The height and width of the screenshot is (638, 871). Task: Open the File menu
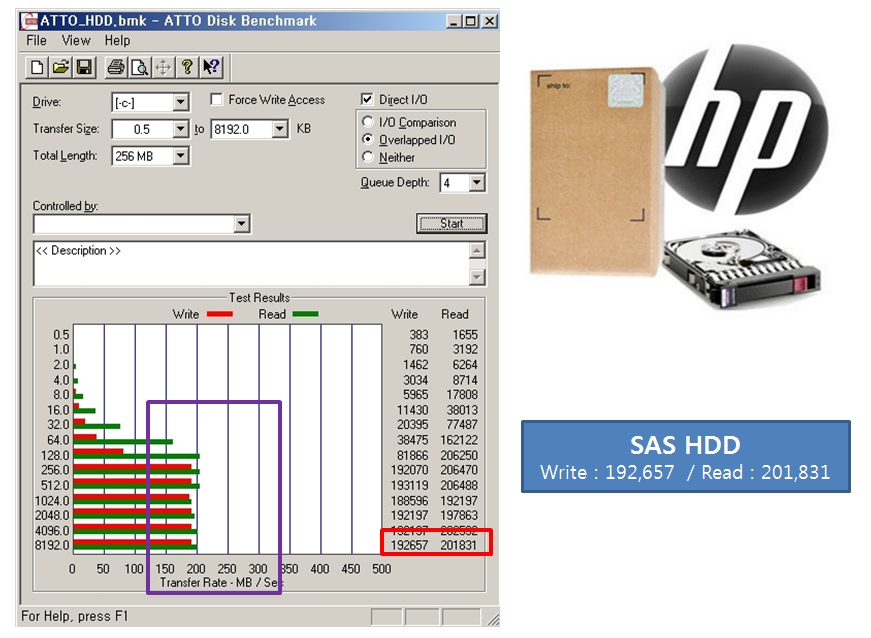(x=36, y=41)
